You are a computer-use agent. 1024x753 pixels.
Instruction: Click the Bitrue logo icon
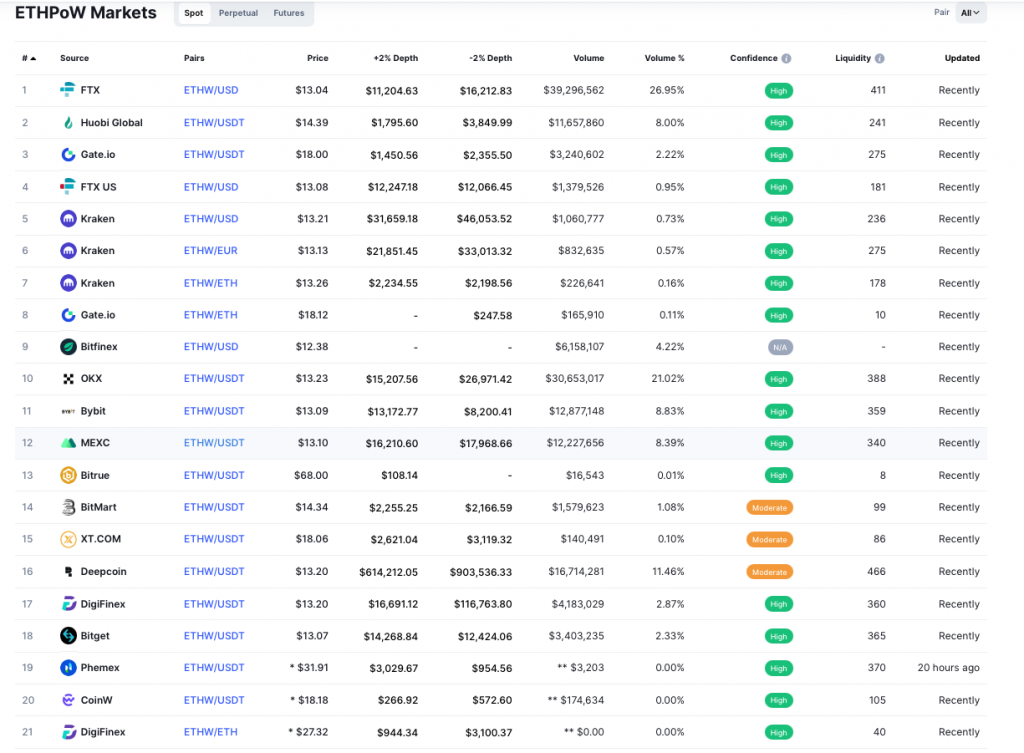pyautogui.click(x=68, y=475)
